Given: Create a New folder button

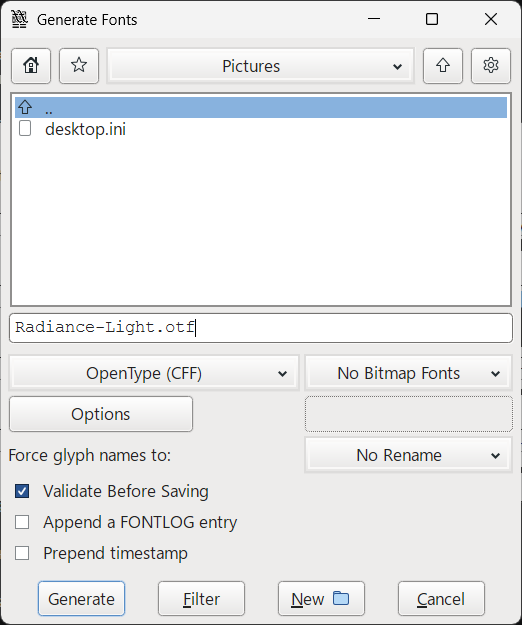Looking at the screenshot, I should click(321, 599).
